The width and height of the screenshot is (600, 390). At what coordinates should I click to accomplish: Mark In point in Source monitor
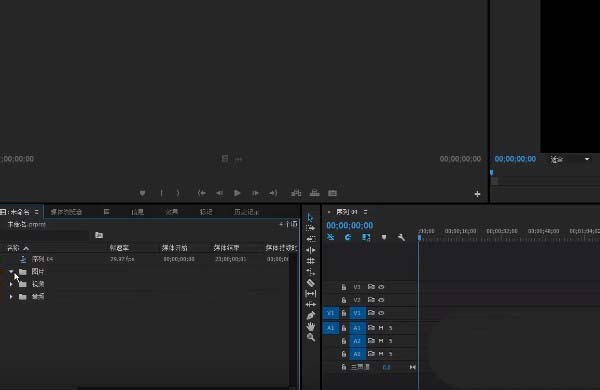161,193
